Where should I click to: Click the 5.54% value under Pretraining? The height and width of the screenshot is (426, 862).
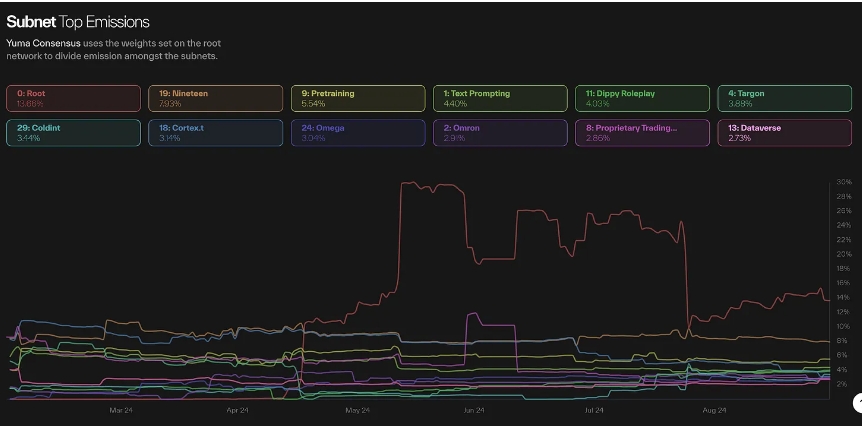pyautogui.click(x=312, y=103)
